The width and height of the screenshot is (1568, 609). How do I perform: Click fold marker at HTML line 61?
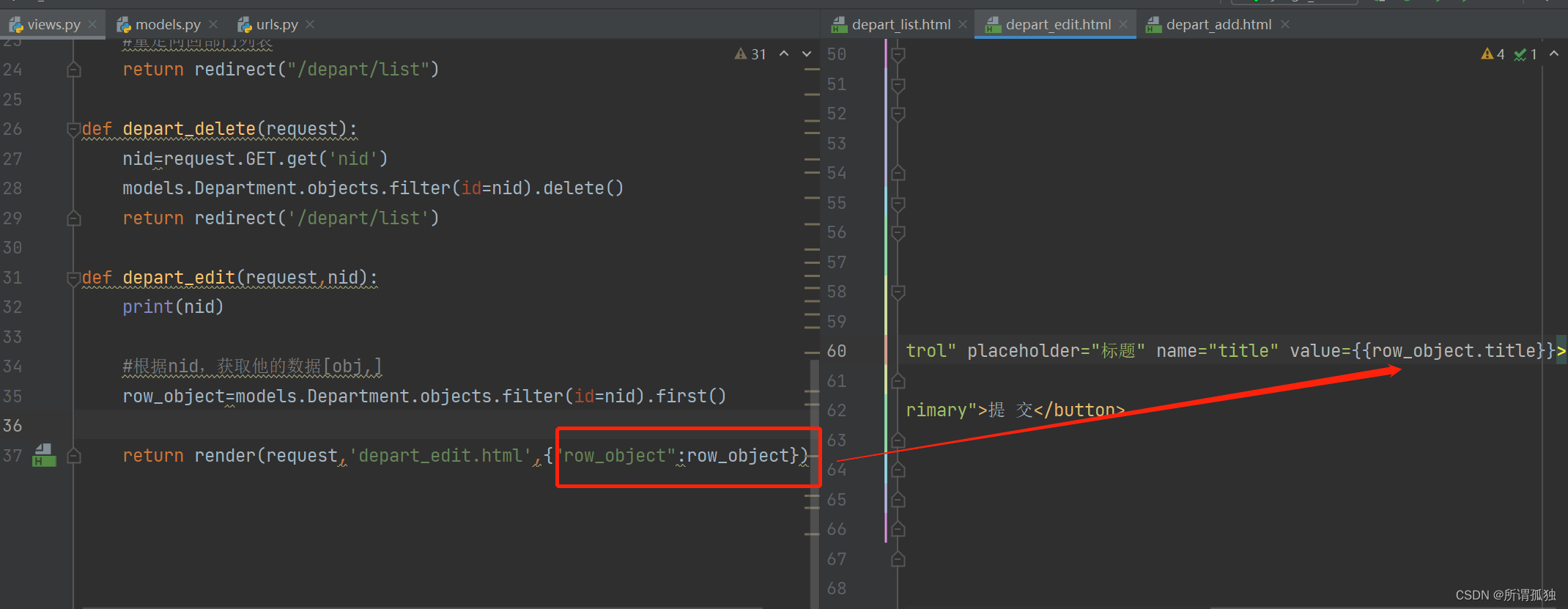pyautogui.click(x=898, y=381)
